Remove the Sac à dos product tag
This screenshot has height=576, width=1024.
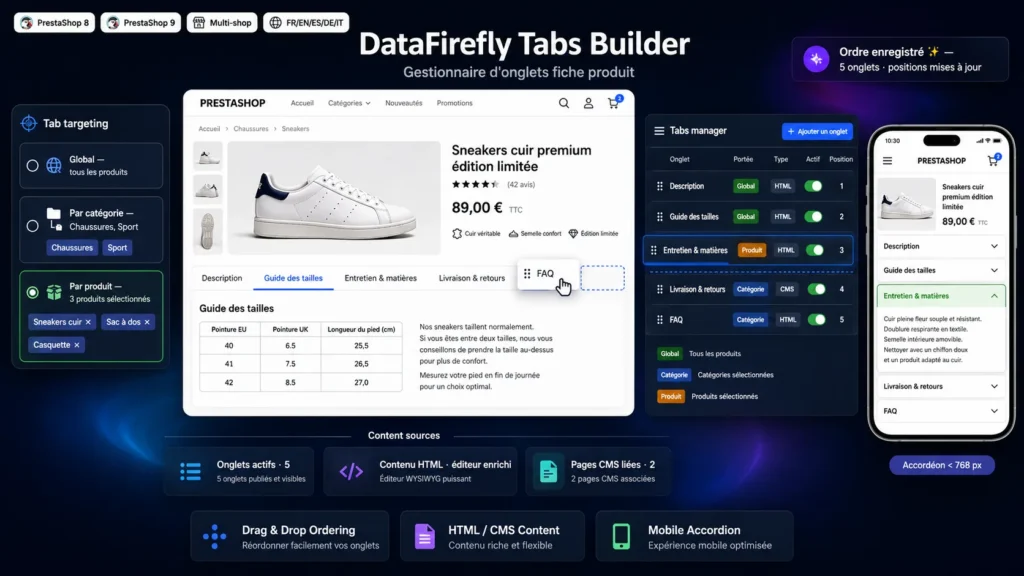(x=147, y=322)
